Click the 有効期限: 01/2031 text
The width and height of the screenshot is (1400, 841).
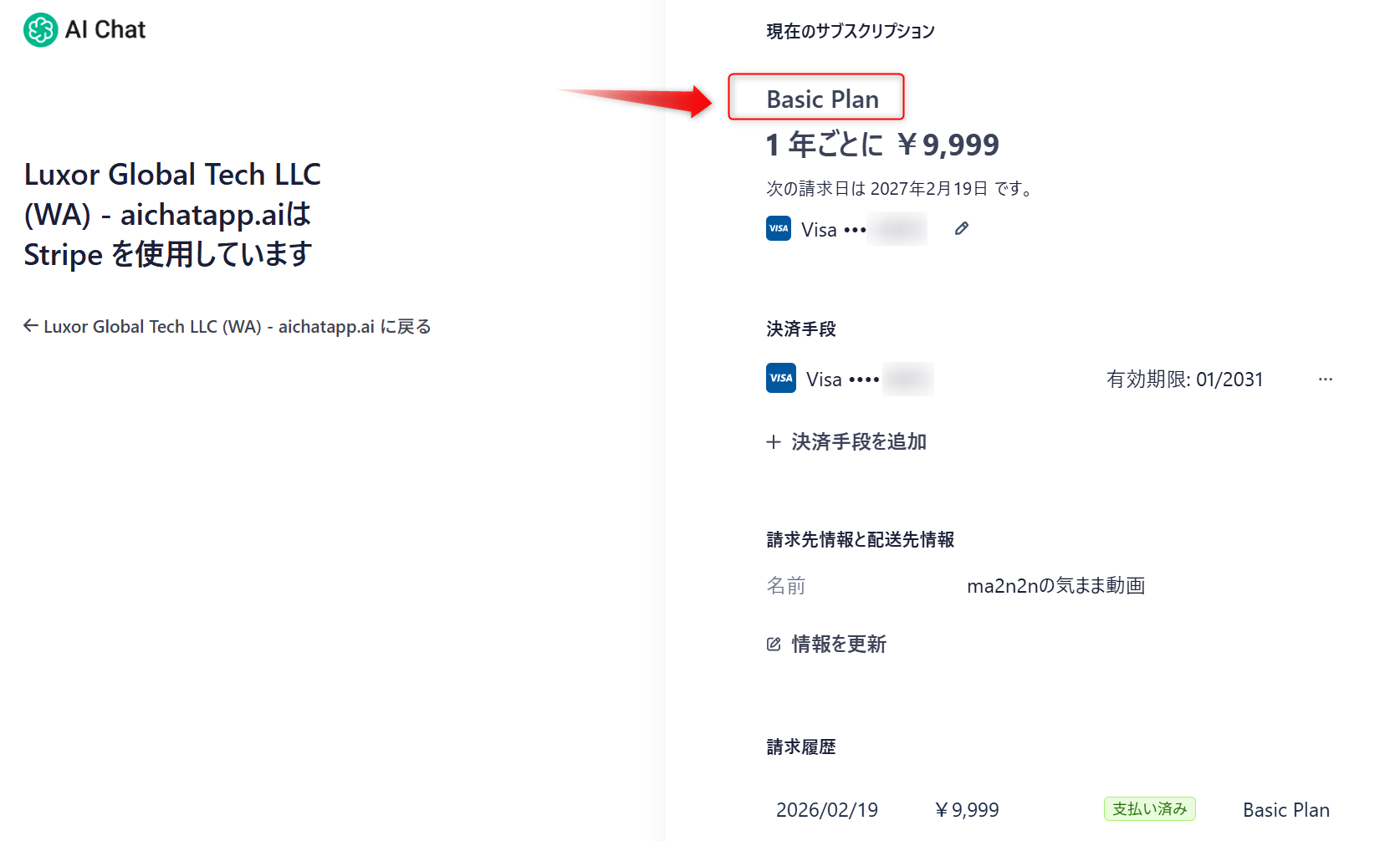(1184, 379)
